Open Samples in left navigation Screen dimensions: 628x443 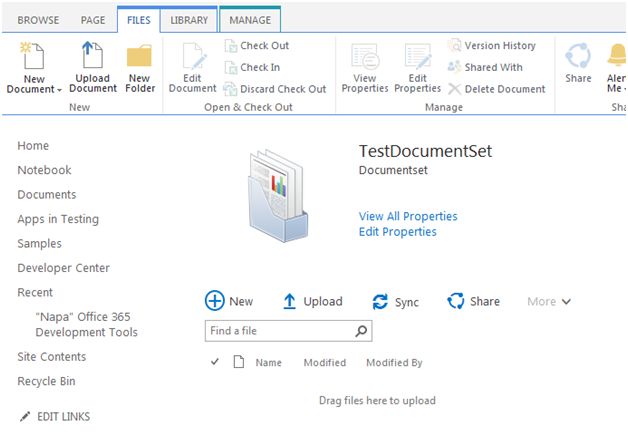coord(40,244)
